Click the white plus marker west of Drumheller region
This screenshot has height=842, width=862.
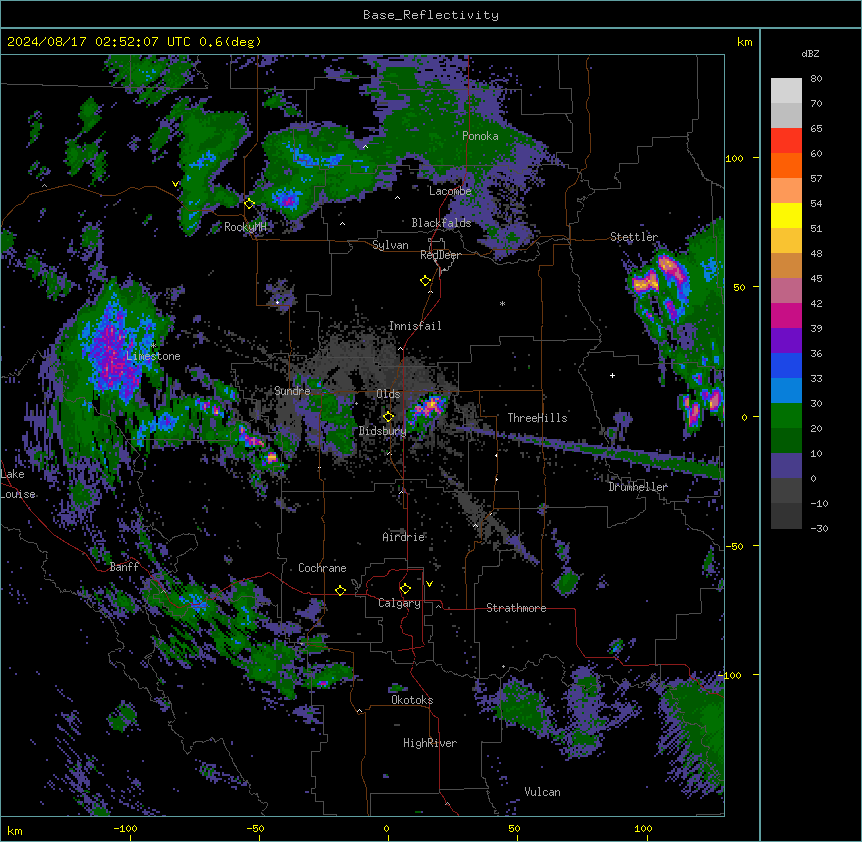612,375
